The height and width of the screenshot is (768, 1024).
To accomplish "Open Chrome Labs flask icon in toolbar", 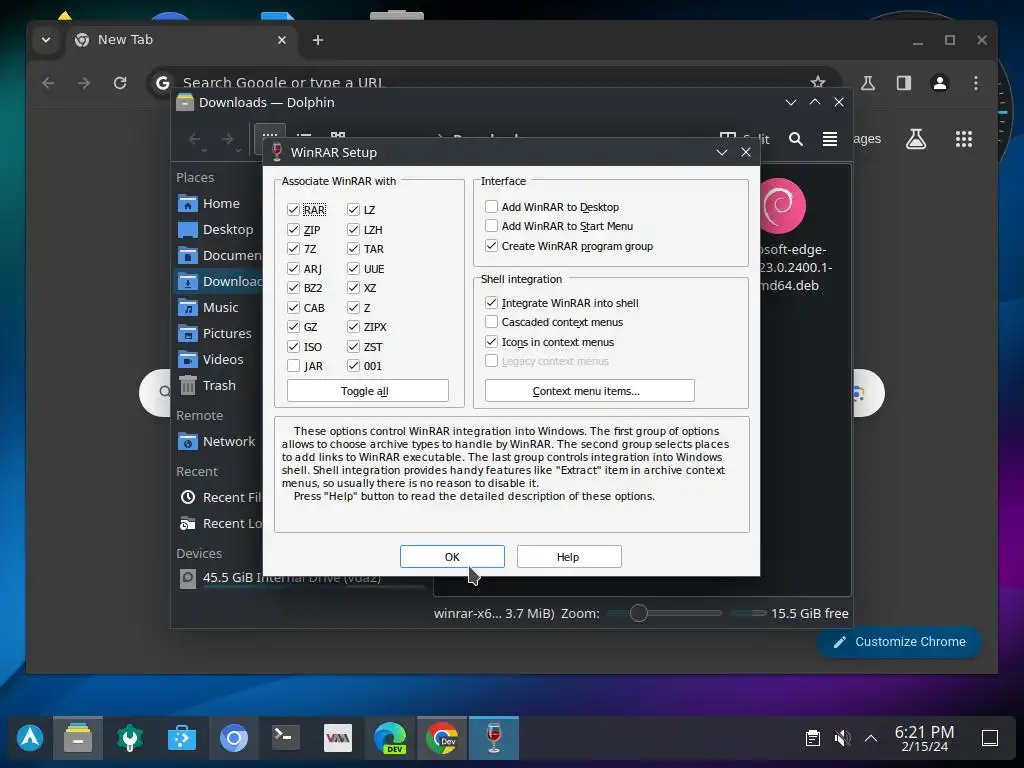I will (x=868, y=83).
